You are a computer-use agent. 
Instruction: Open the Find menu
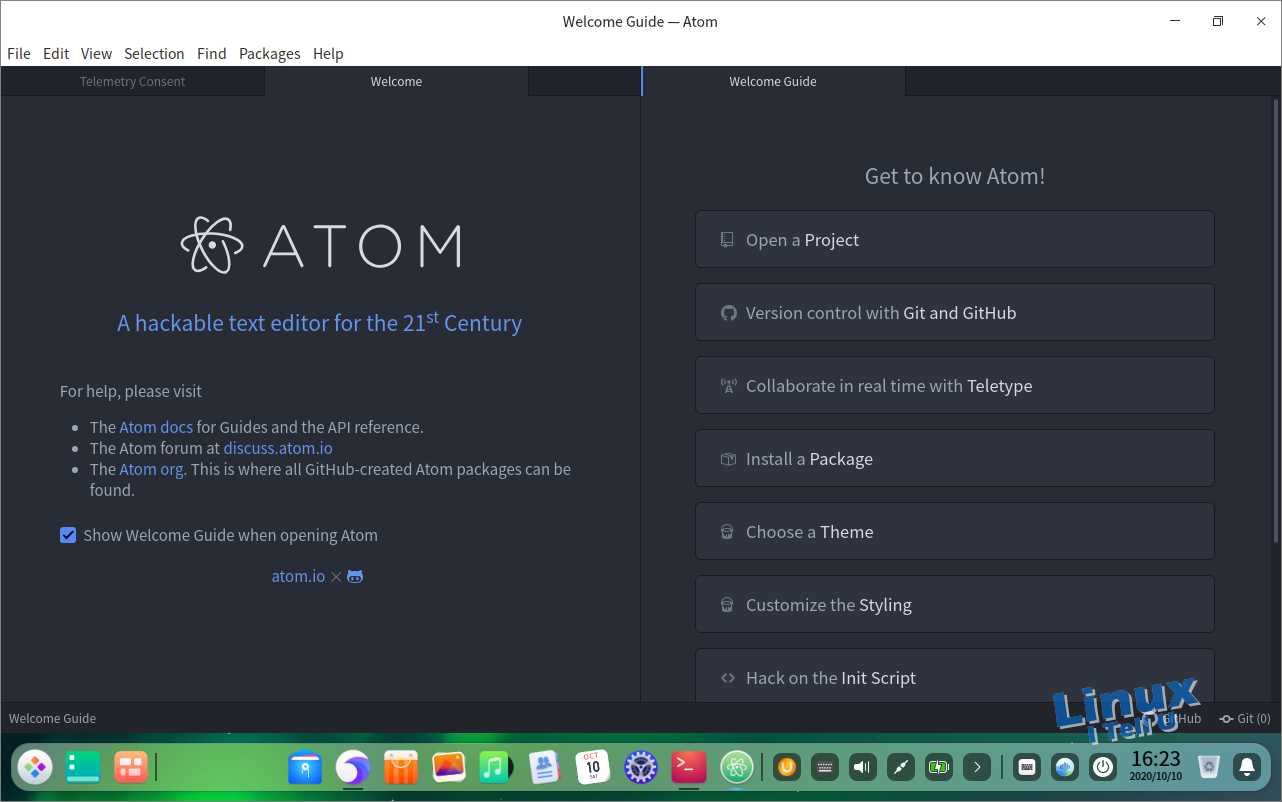coord(211,54)
